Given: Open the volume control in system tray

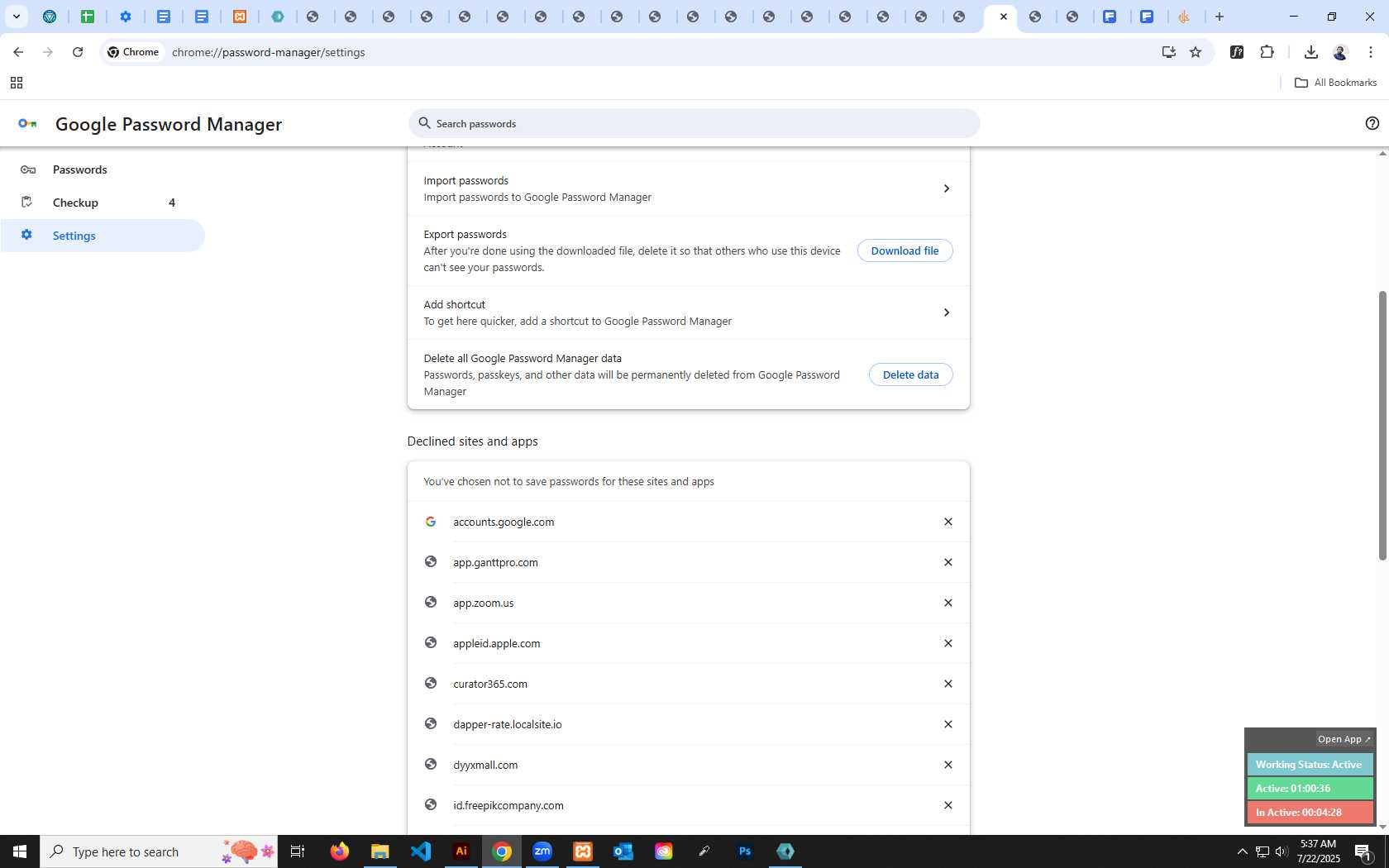Looking at the screenshot, I should tap(1282, 851).
